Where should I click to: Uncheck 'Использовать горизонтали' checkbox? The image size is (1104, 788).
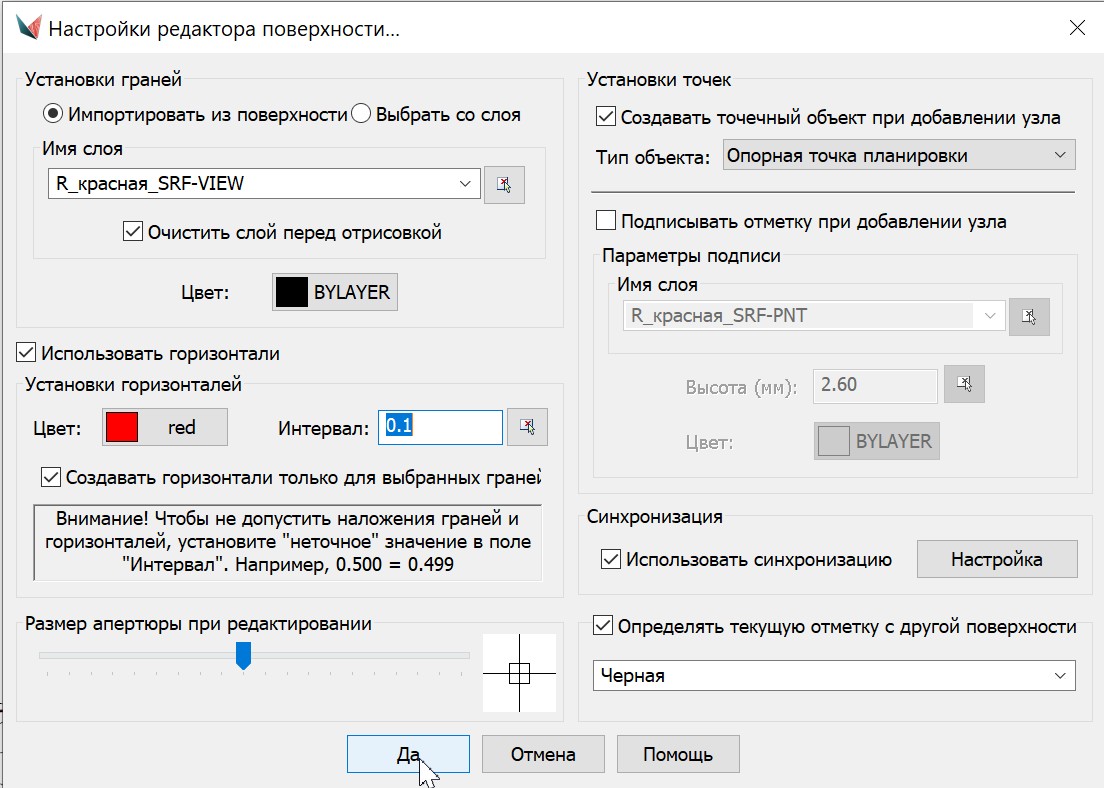(x=27, y=353)
